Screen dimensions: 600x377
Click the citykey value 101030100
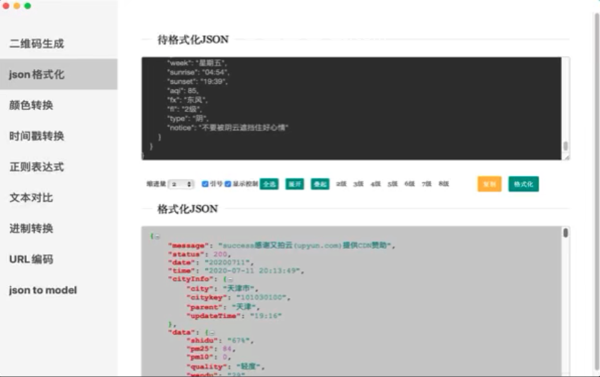261,297
